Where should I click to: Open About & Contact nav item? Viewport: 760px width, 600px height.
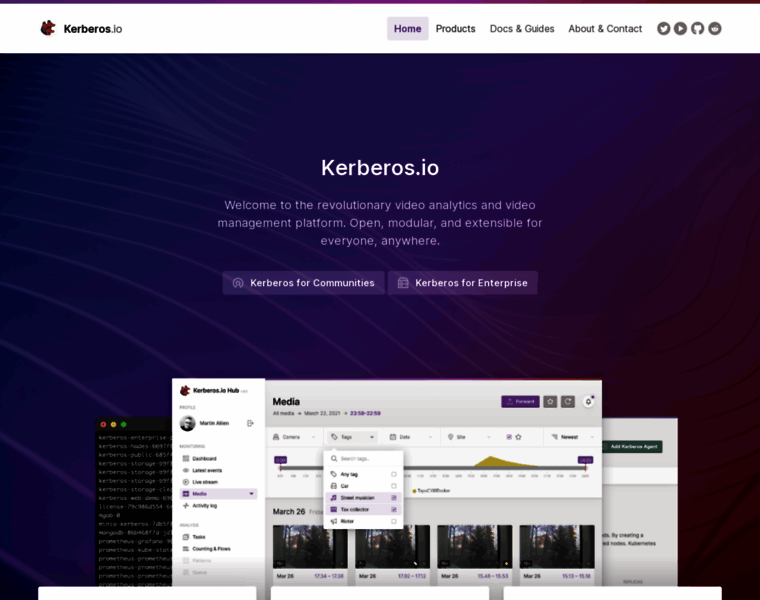tap(605, 29)
